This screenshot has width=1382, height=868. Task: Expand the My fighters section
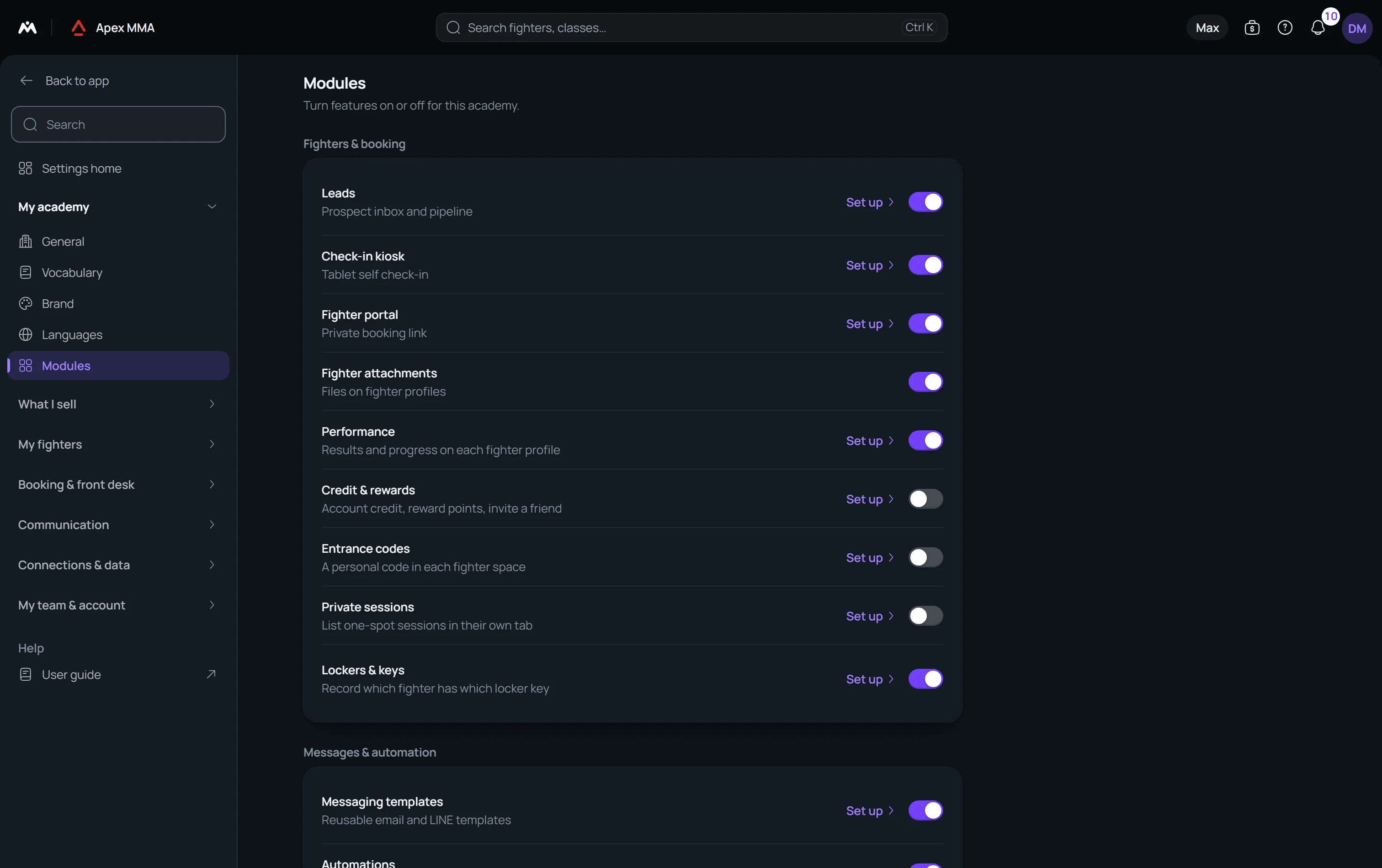click(118, 445)
